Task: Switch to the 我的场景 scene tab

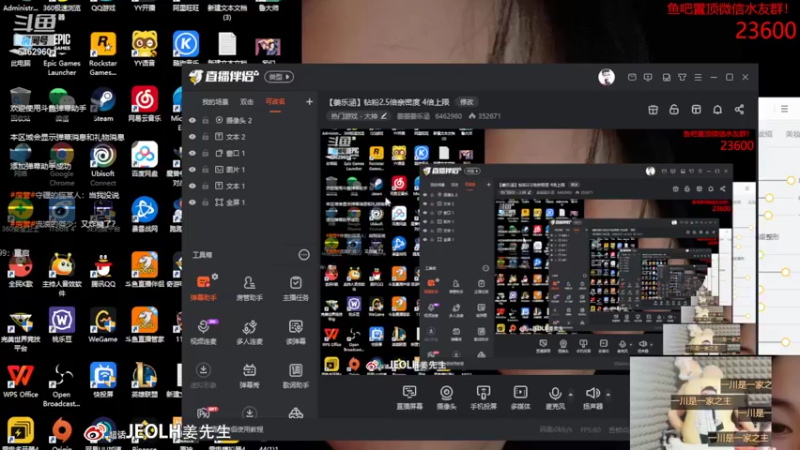Action: coord(215,102)
